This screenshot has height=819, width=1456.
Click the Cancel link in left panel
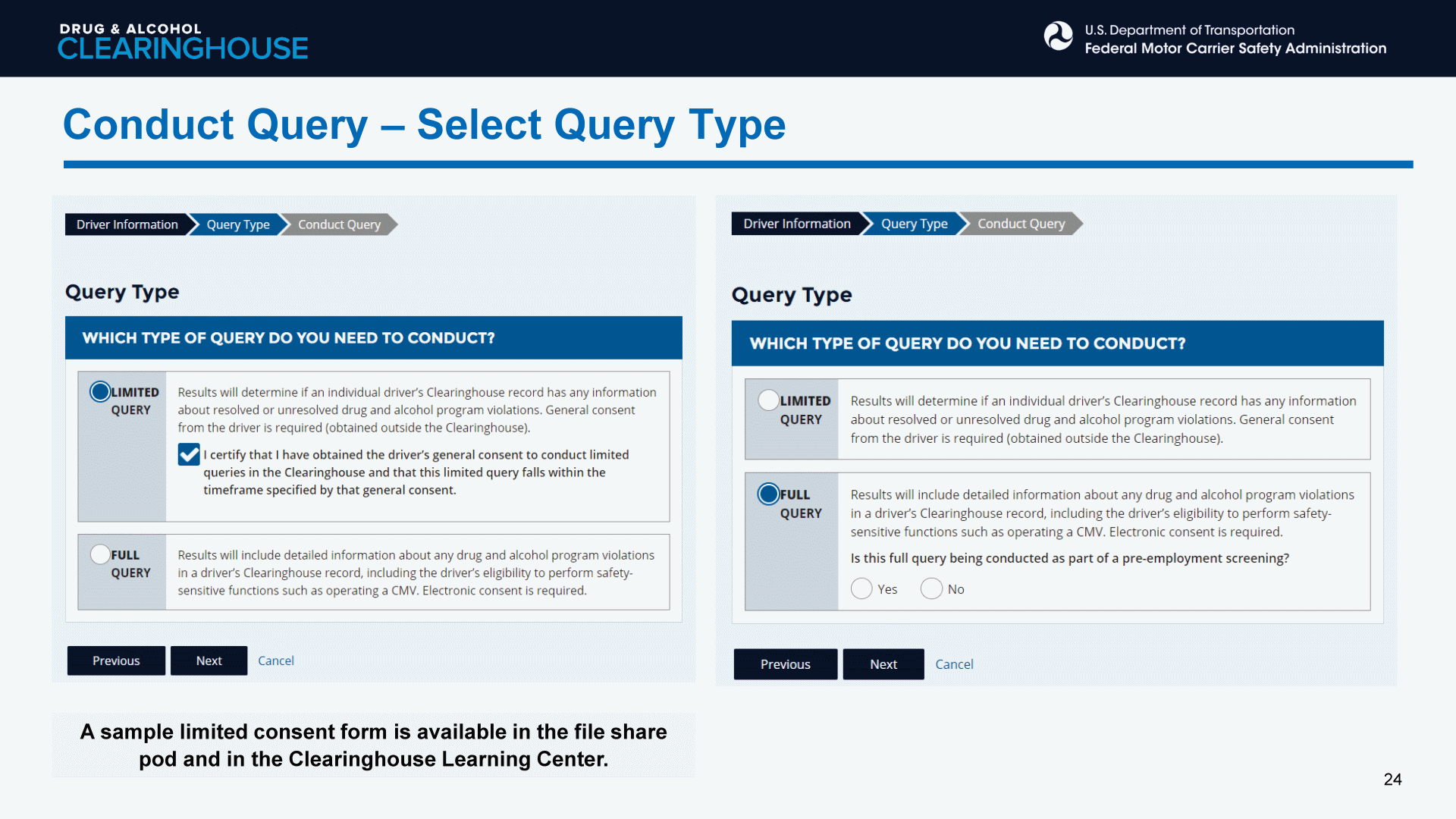click(275, 661)
